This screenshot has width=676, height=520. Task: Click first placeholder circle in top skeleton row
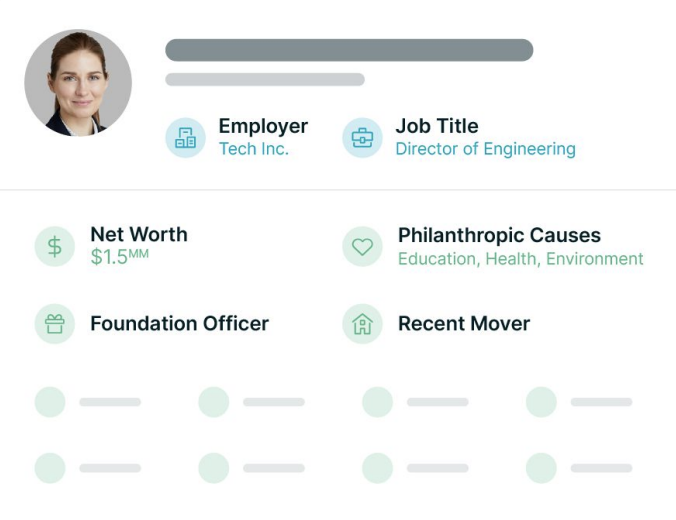tap(50, 402)
